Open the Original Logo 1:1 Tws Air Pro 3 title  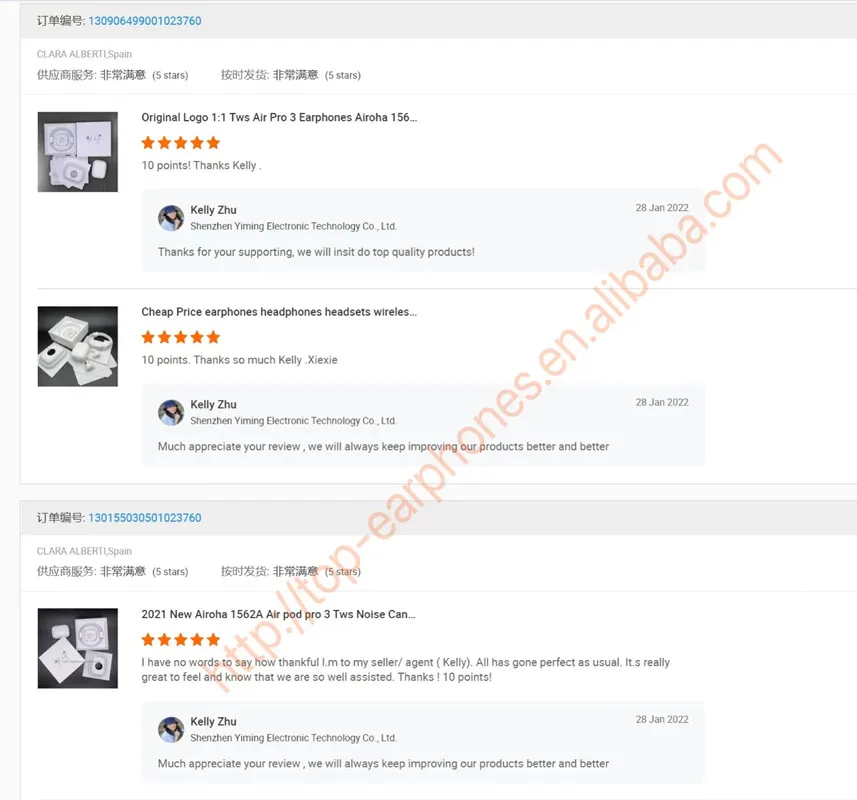tap(279, 117)
